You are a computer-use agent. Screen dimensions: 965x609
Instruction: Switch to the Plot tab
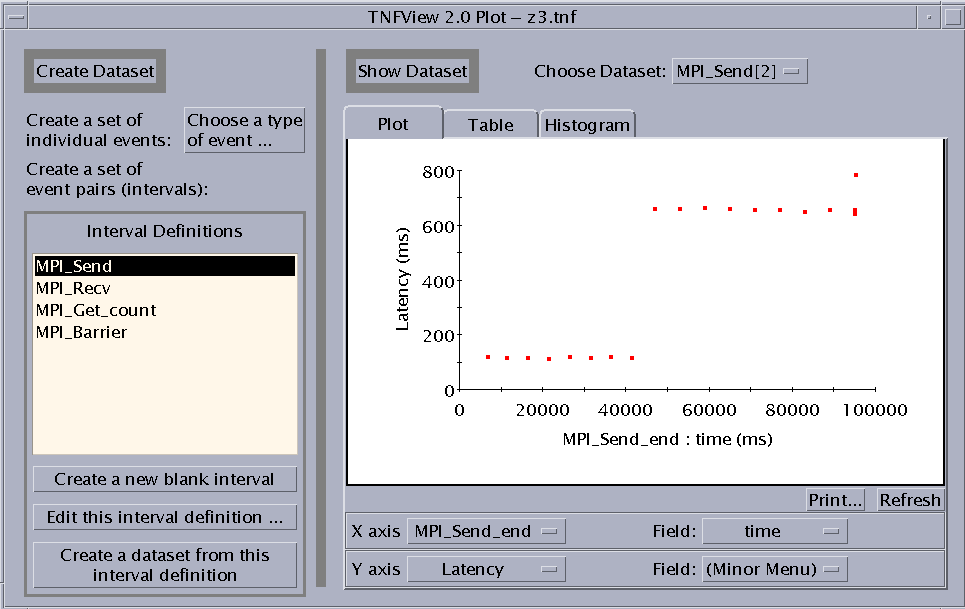click(x=393, y=124)
